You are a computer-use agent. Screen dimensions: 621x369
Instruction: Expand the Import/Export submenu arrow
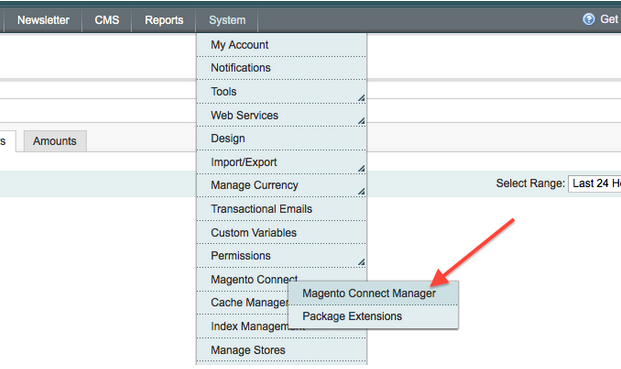coord(361,168)
